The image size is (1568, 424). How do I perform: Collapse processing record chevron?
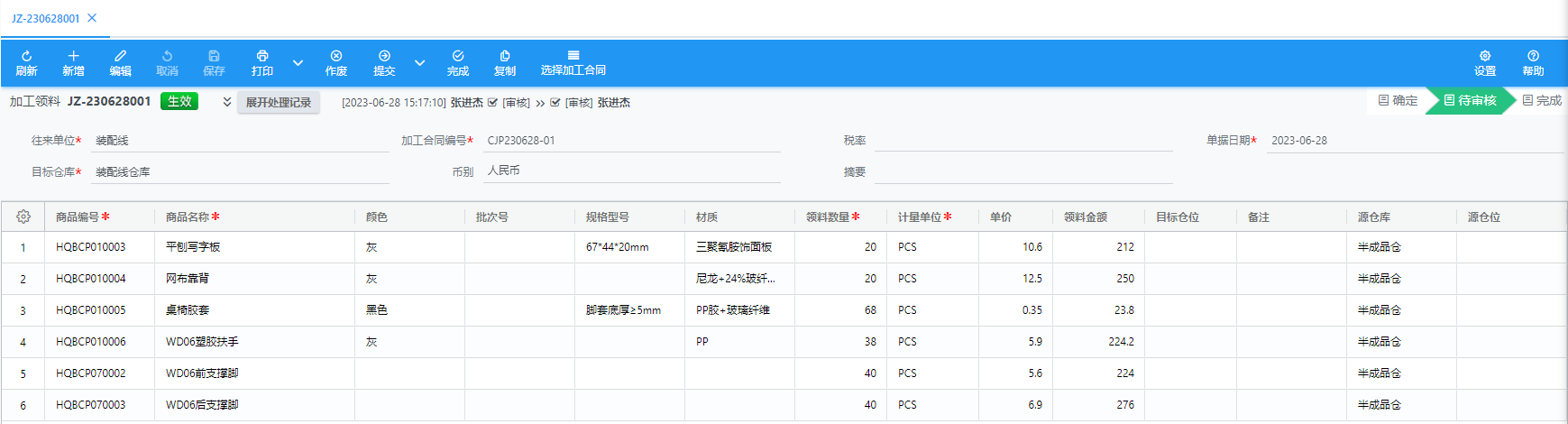click(227, 102)
